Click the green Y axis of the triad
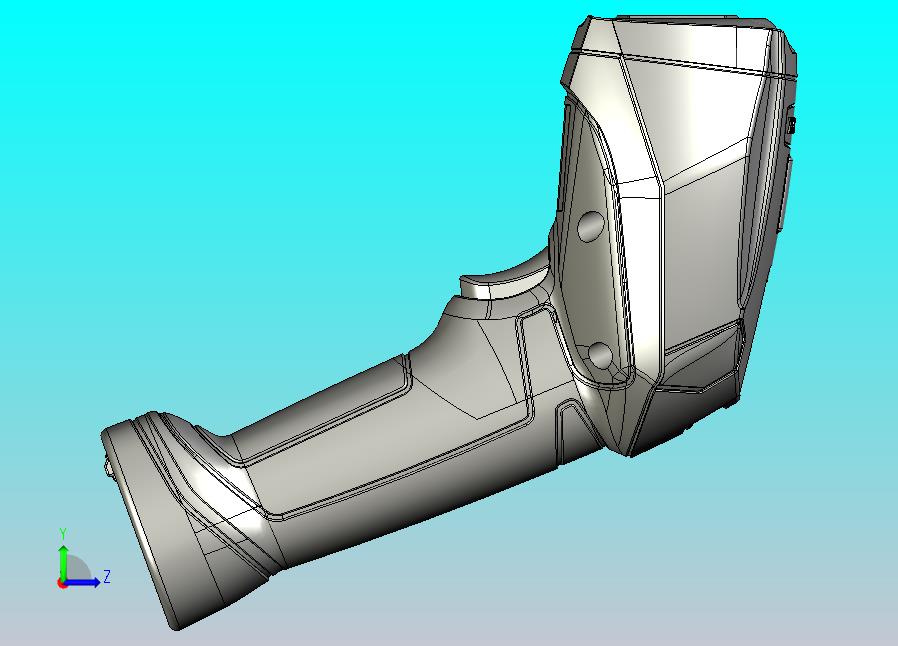The height and width of the screenshot is (646, 898). coord(63,562)
